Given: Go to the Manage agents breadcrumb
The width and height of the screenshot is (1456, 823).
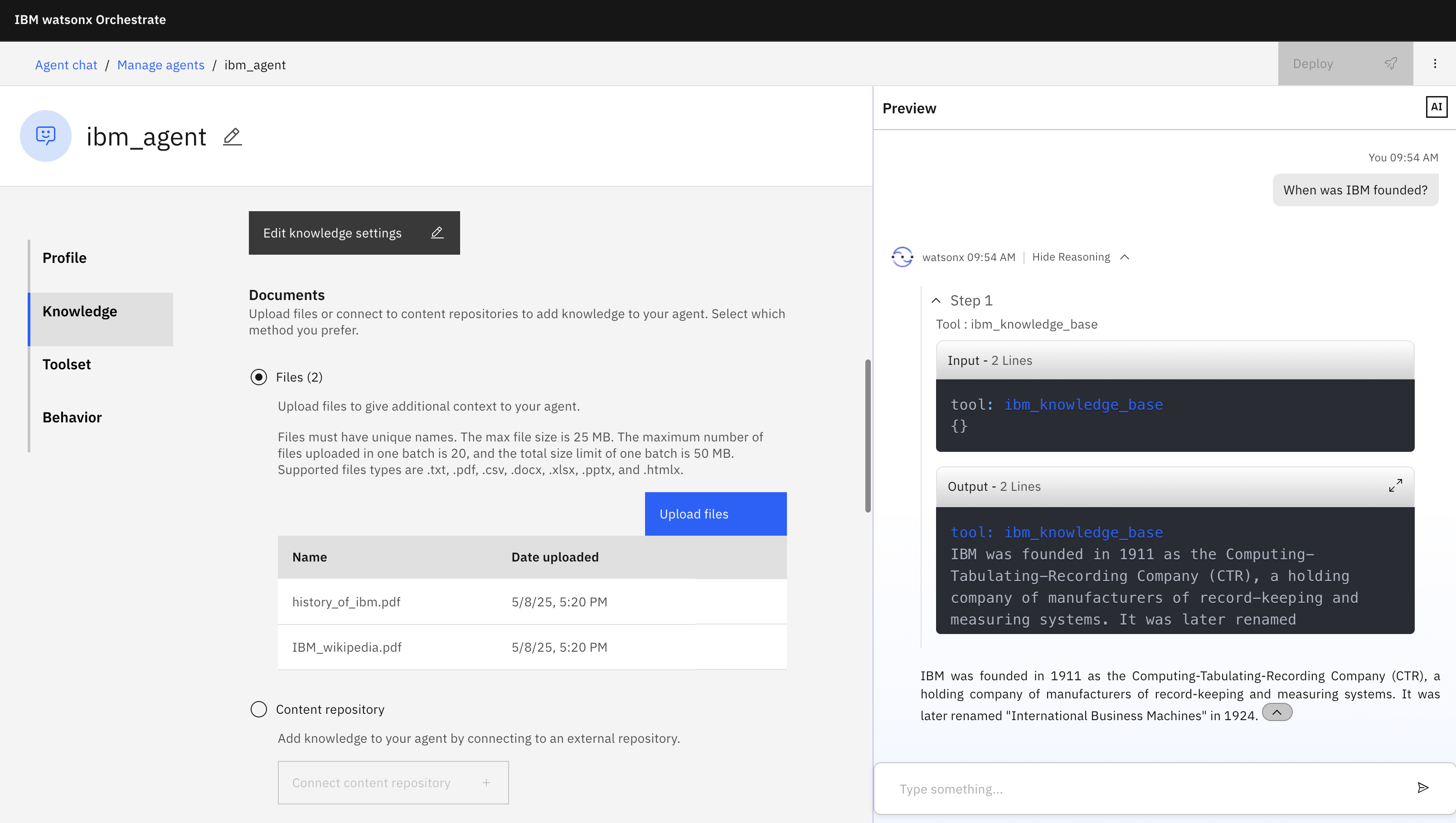Looking at the screenshot, I should pyautogui.click(x=160, y=65).
